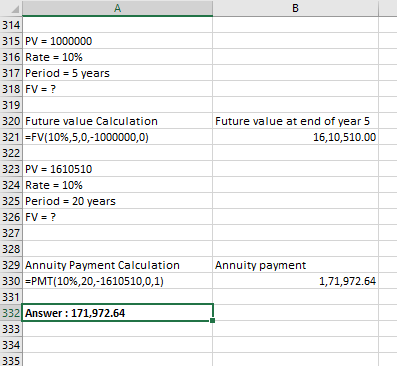The height and width of the screenshot is (366, 397).
Task: Select value 16,10,510.00
Action: click(x=295, y=137)
